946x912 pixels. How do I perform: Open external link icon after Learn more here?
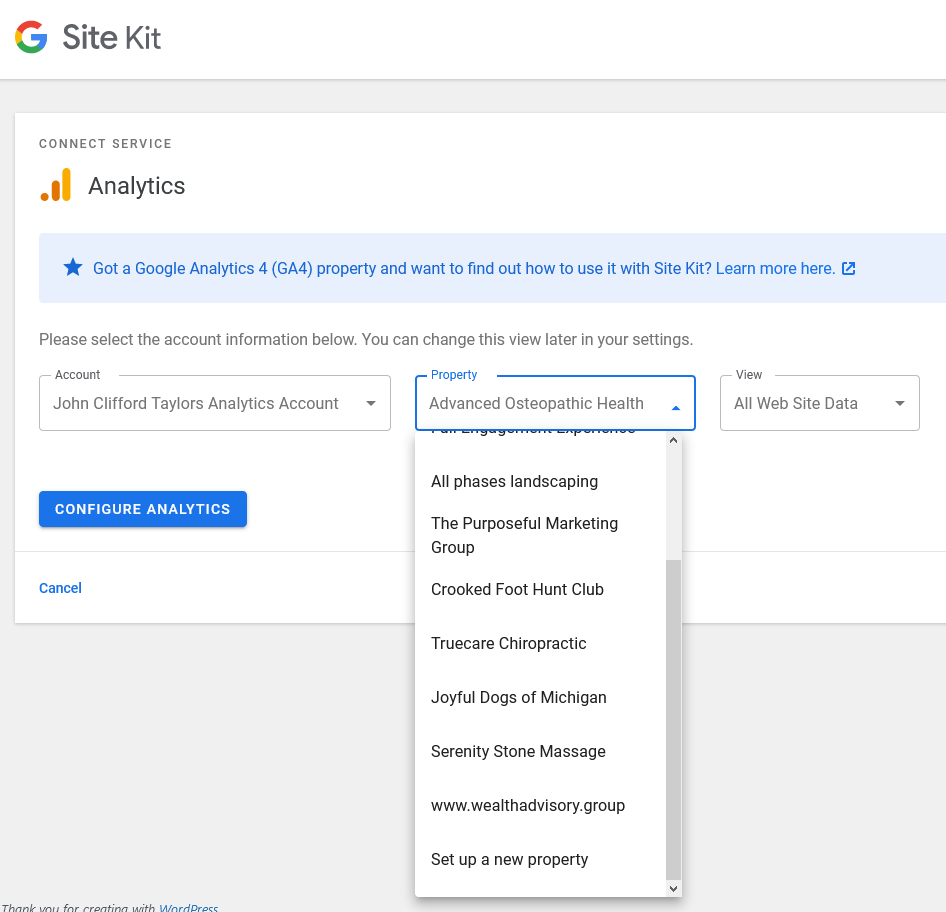(x=848, y=268)
